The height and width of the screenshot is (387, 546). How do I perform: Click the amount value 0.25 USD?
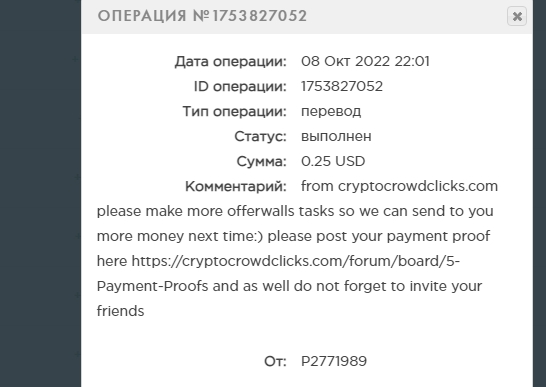(333, 161)
